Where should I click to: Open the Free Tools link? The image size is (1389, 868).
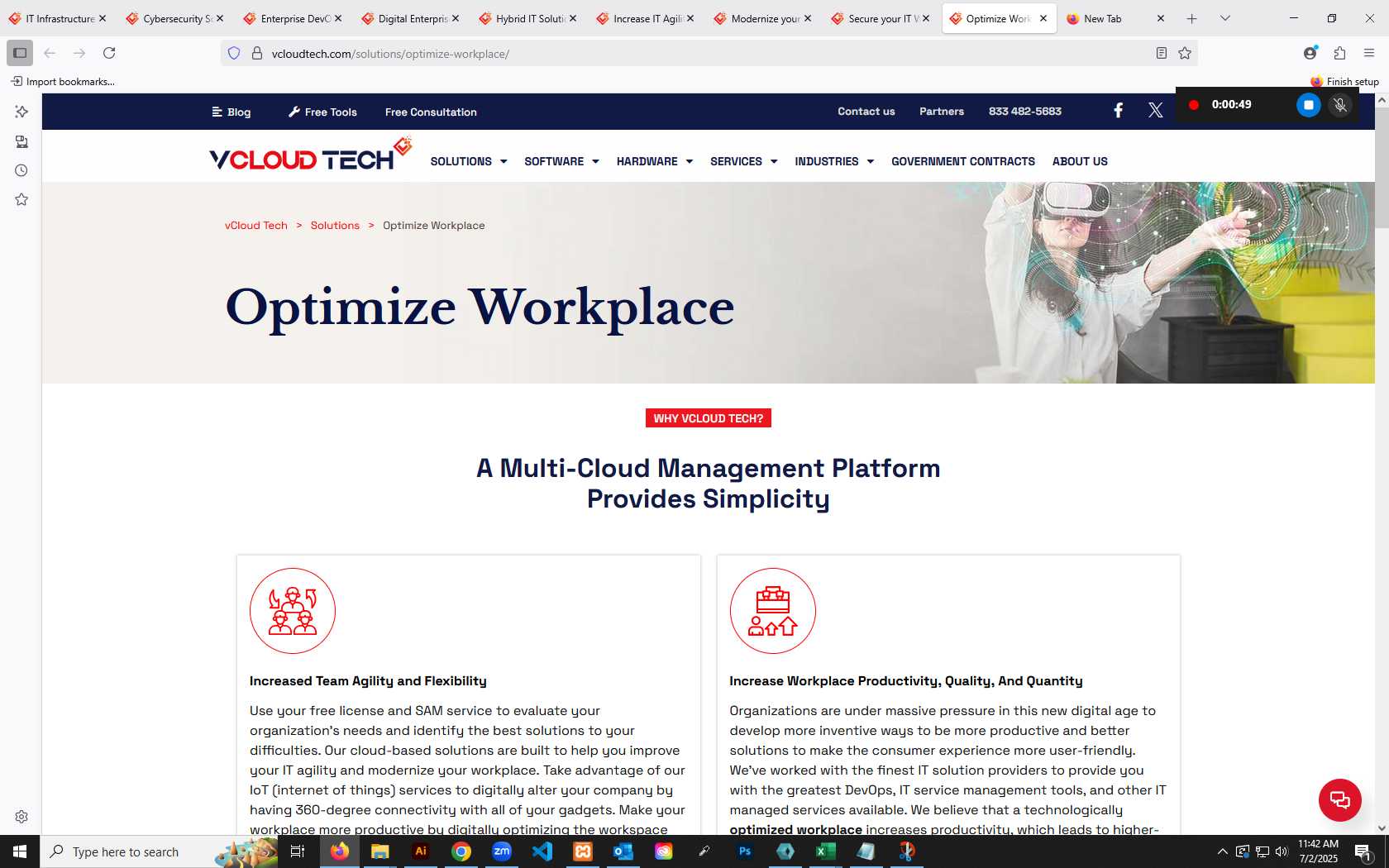(x=322, y=112)
